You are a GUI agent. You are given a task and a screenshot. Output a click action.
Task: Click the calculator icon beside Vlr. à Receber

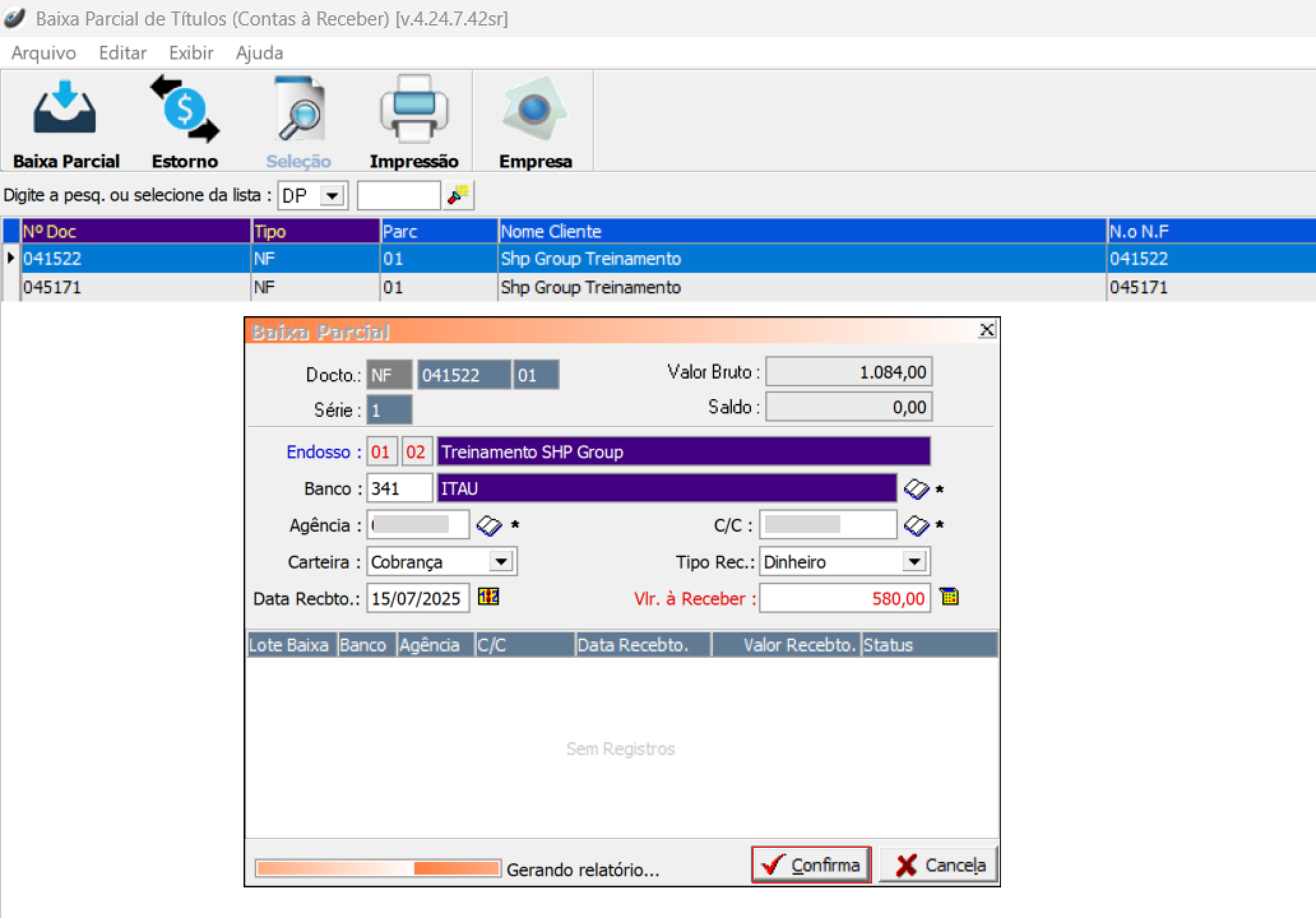coord(949,597)
